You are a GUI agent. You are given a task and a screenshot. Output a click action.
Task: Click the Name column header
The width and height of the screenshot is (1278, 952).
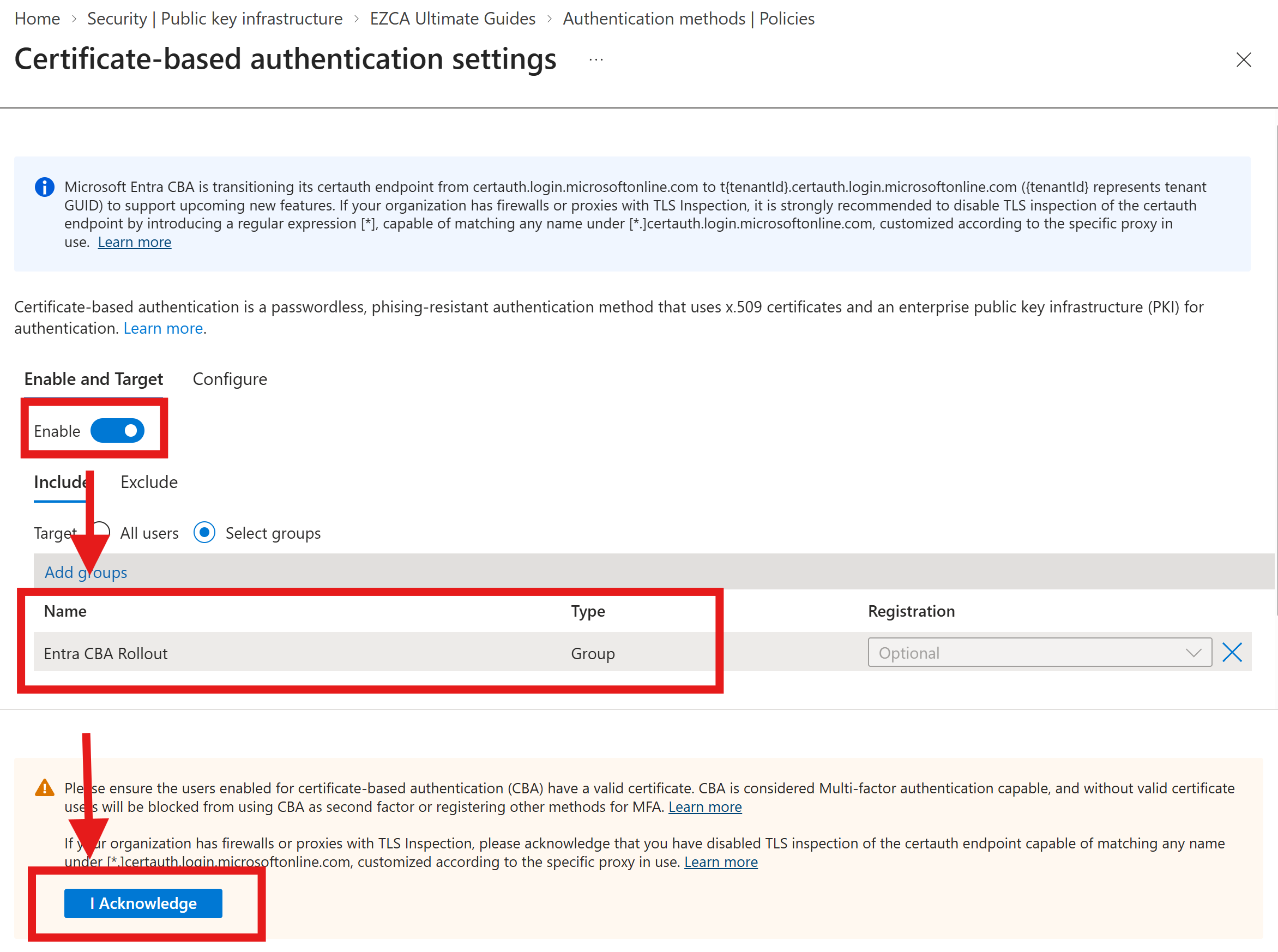65,611
